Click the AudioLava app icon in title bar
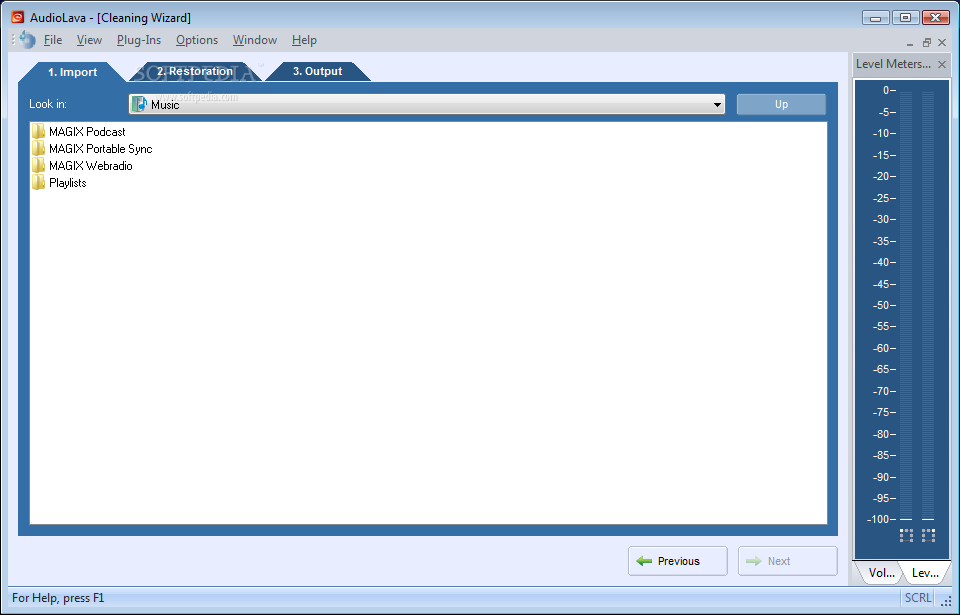The height and width of the screenshot is (615, 960). pyautogui.click(x=18, y=17)
